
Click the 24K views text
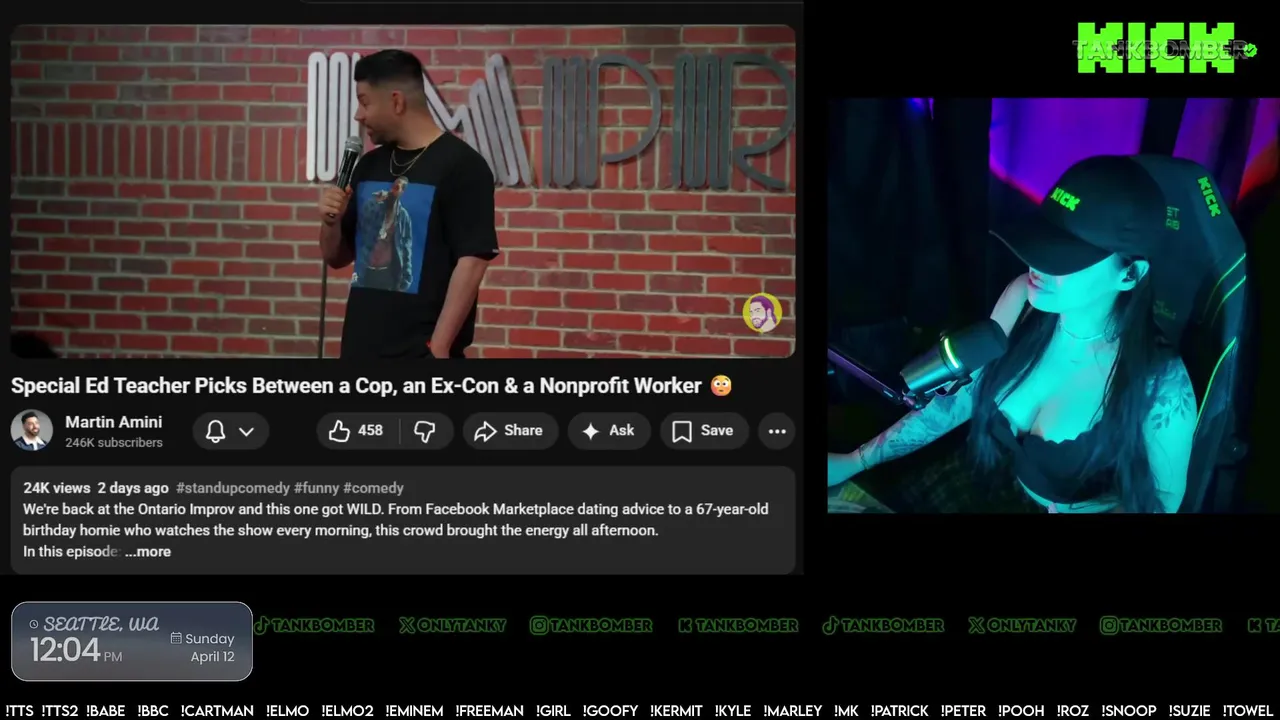point(57,488)
